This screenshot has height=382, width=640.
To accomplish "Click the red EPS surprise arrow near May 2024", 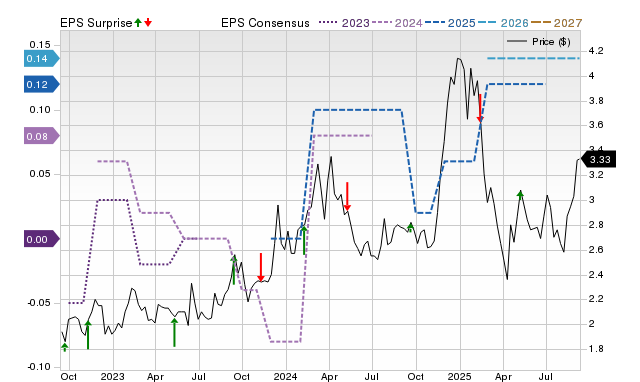I will click(x=347, y=197).
